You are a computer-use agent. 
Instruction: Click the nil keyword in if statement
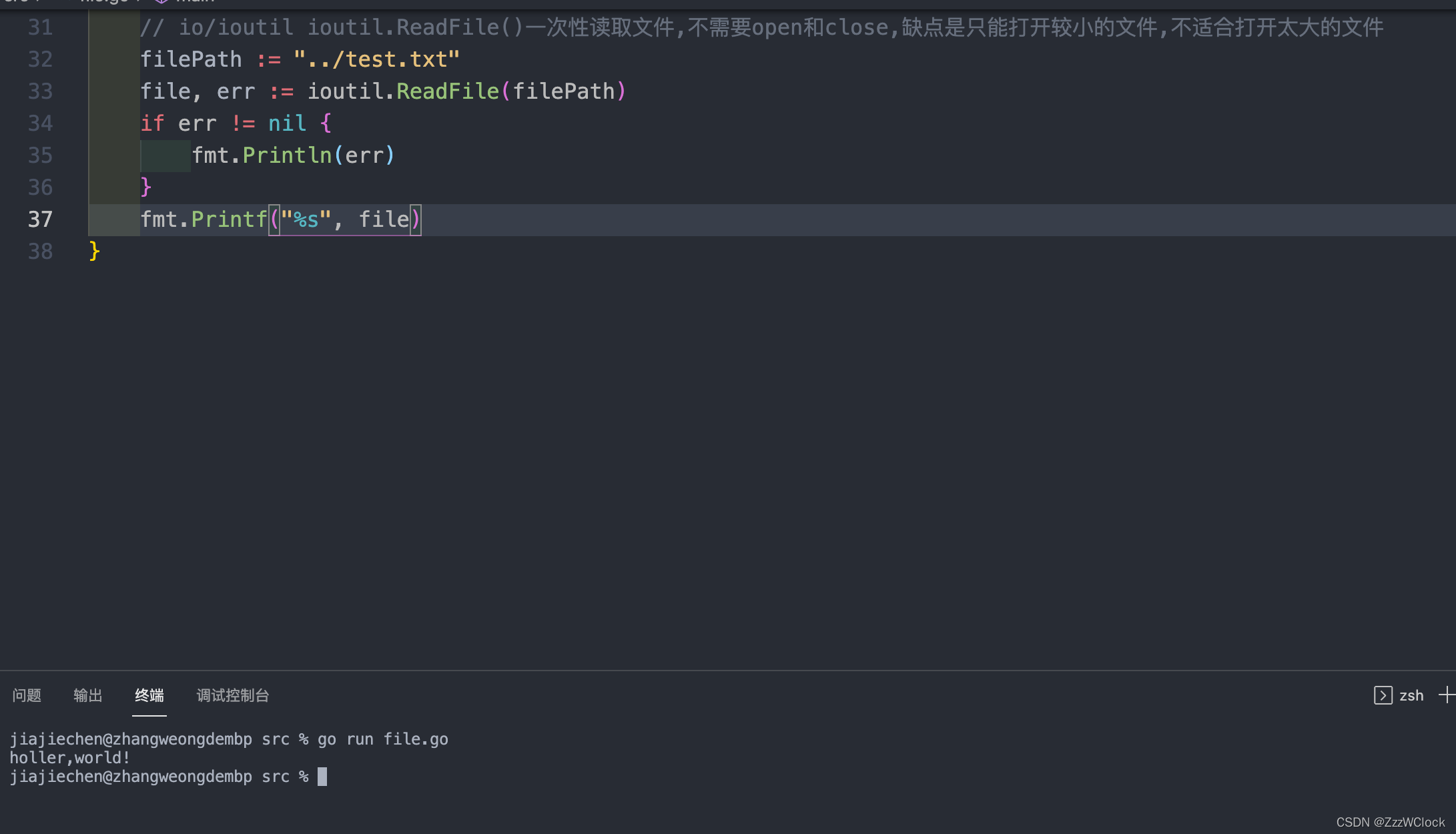287,123
